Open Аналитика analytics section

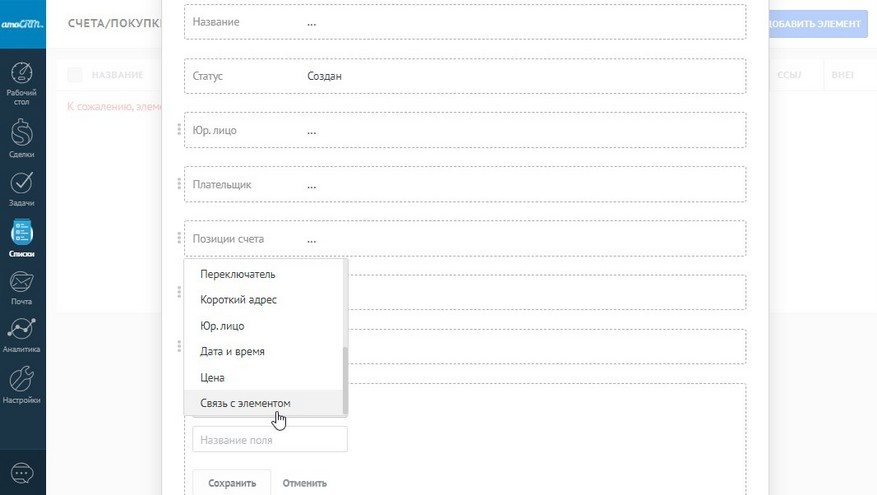point(22,335)
